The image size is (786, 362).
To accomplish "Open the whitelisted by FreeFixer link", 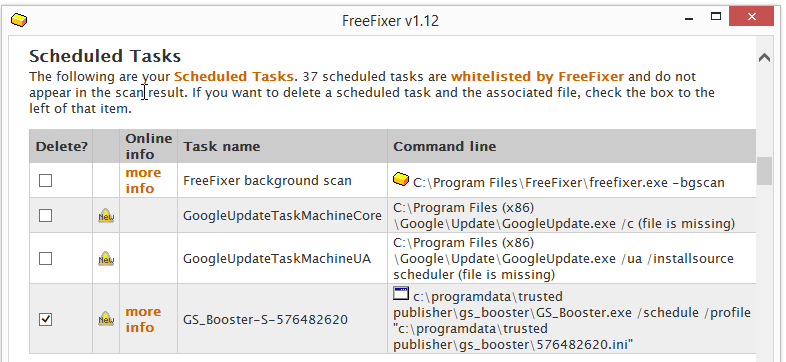I will [537, 77].
